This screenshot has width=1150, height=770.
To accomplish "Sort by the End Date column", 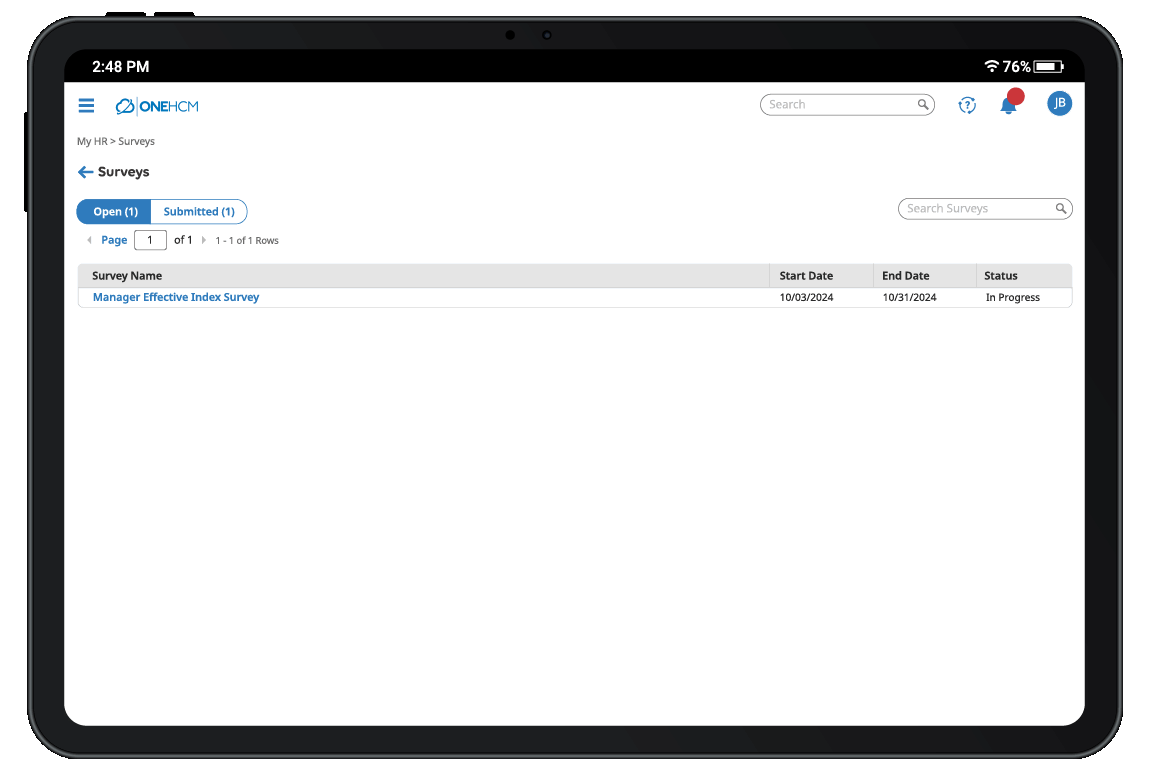I will (x=905, y=275).
